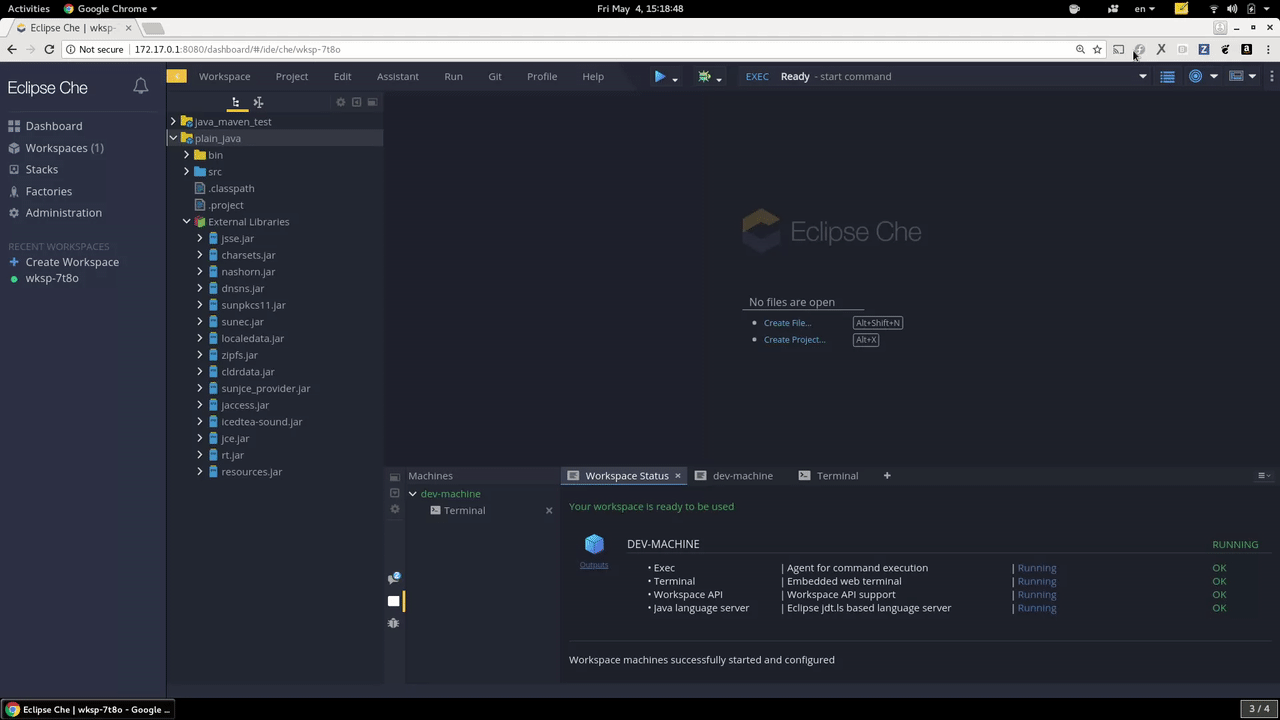
Task: Collapse the plain_java project
Action: coord(173,138)
